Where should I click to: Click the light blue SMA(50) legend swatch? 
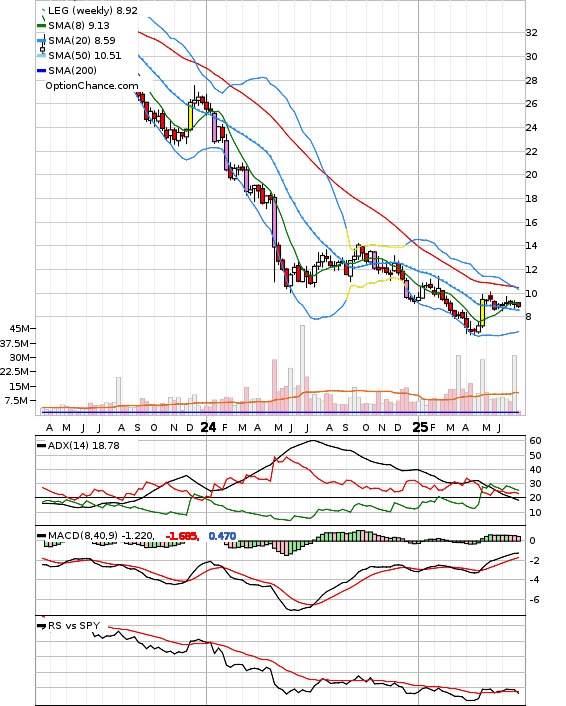click(x=41, y=55)
